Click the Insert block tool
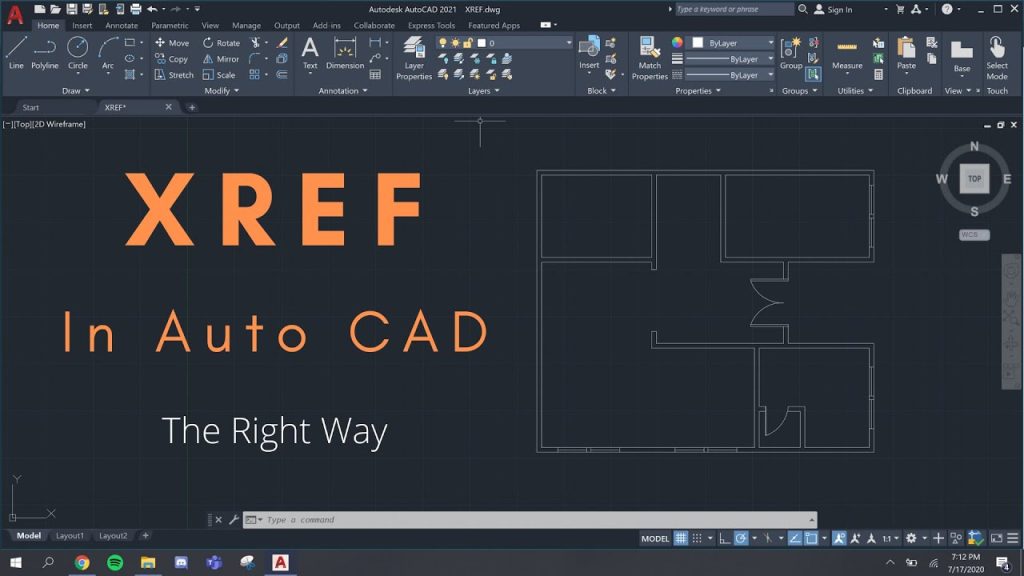Viewport: 1024px width, 576px height. [589, 52]
